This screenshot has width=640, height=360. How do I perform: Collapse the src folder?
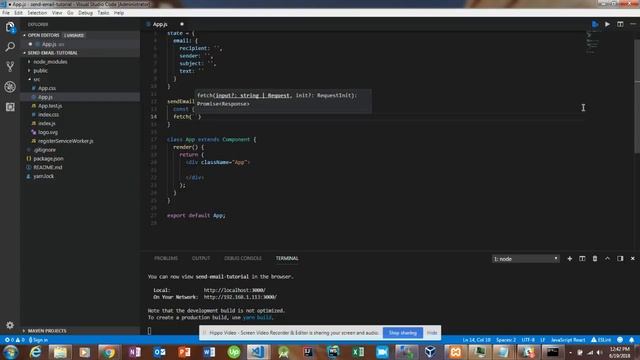click(37, 80)
